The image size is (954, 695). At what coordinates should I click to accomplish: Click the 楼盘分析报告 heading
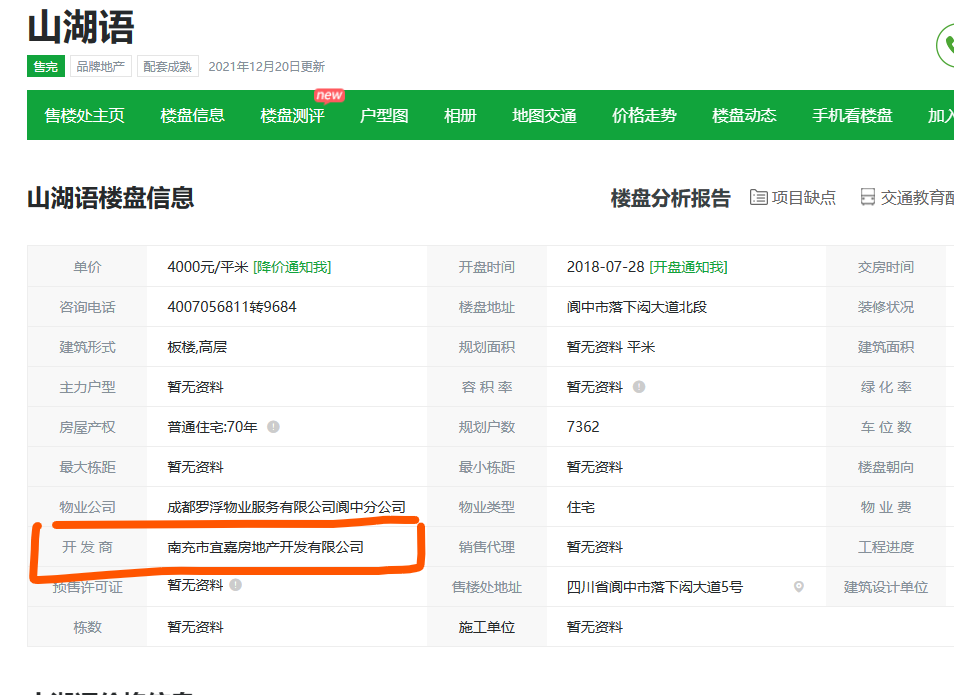(x=670, y=198)
